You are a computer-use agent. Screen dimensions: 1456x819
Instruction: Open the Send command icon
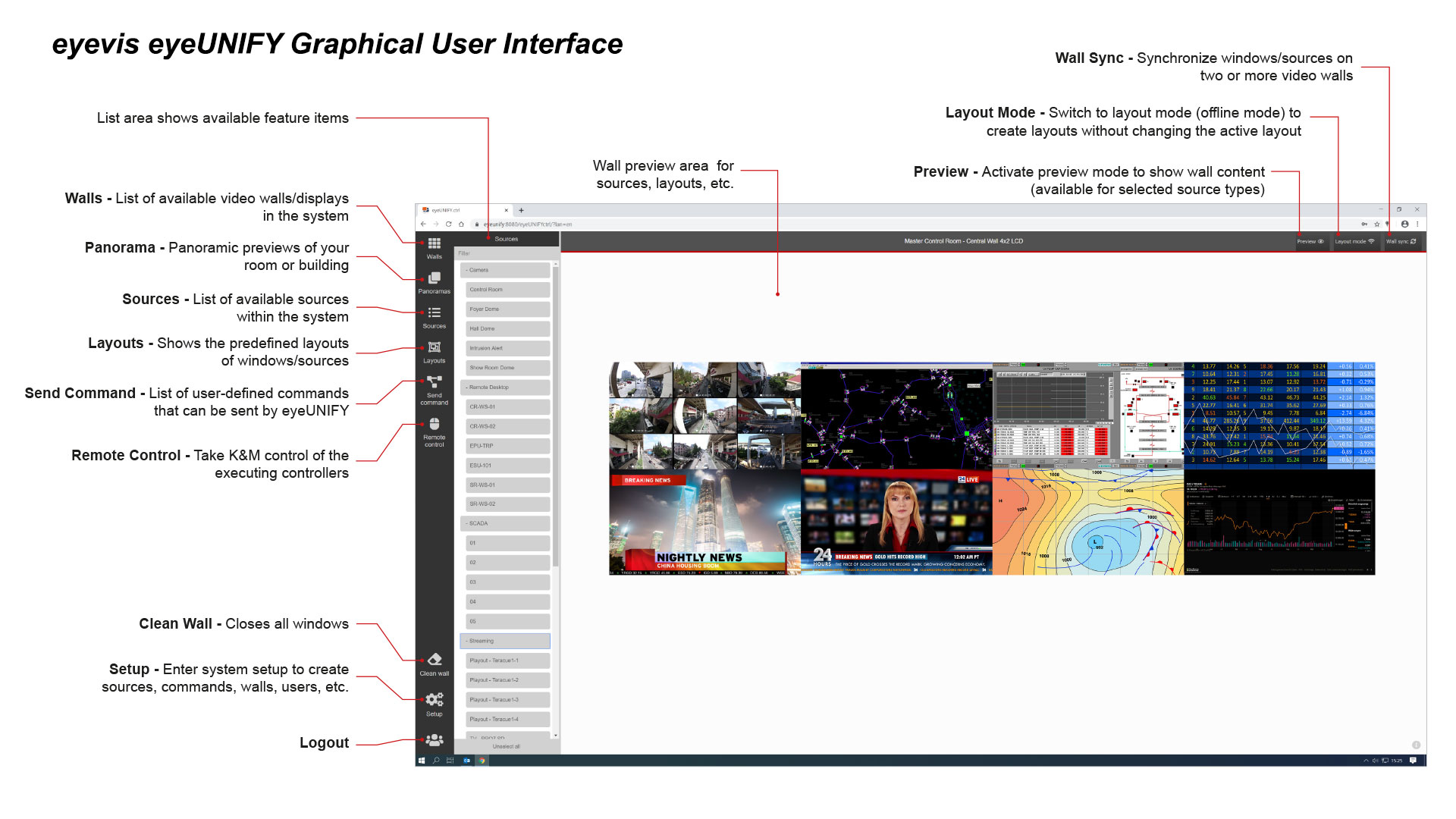pyautogui.click(x=434, y=381)
